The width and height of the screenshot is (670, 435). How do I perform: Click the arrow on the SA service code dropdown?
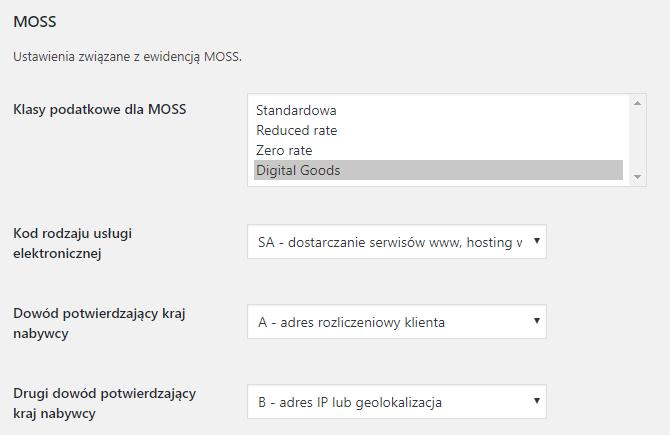point(537,241)
